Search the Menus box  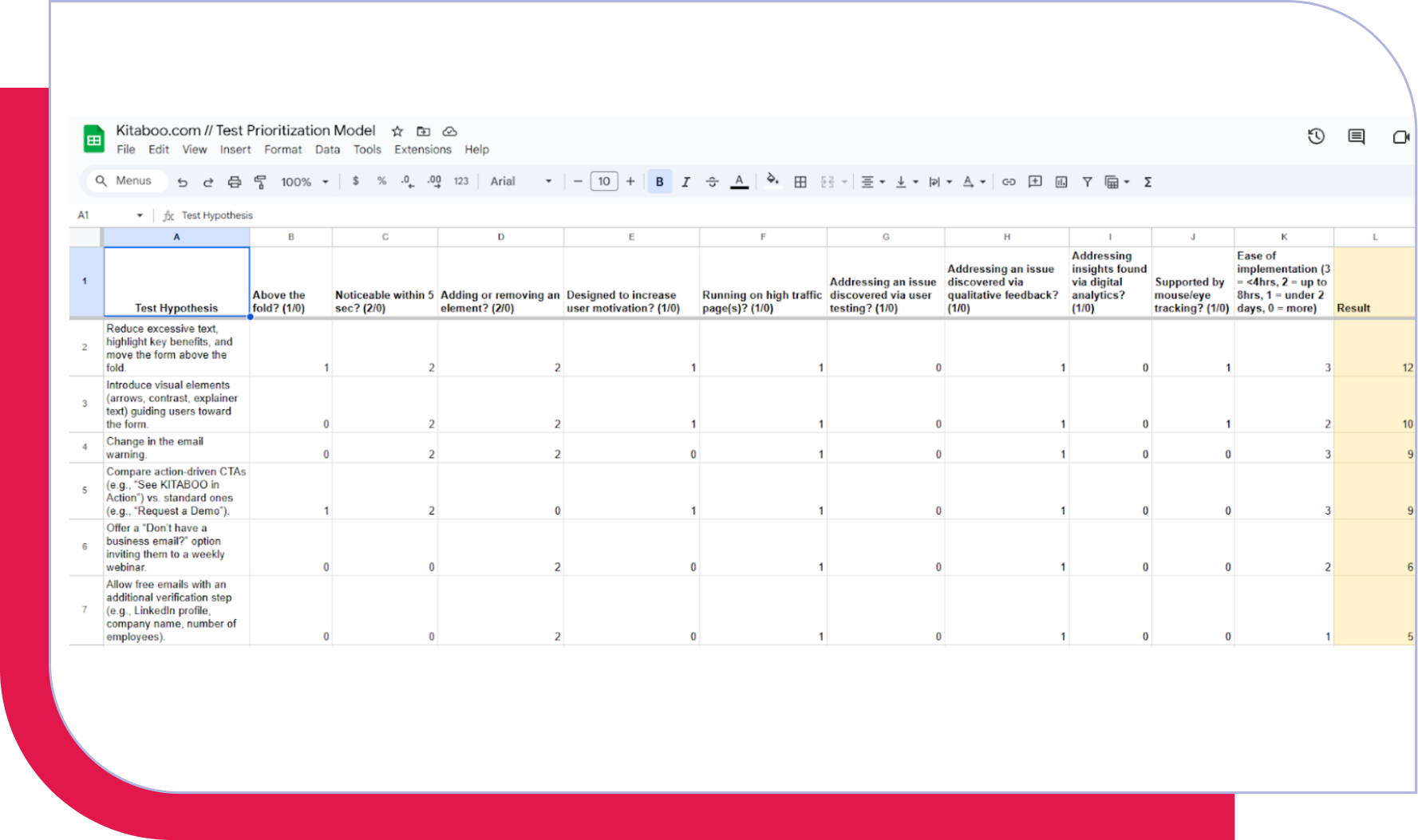tap(128, 181)
